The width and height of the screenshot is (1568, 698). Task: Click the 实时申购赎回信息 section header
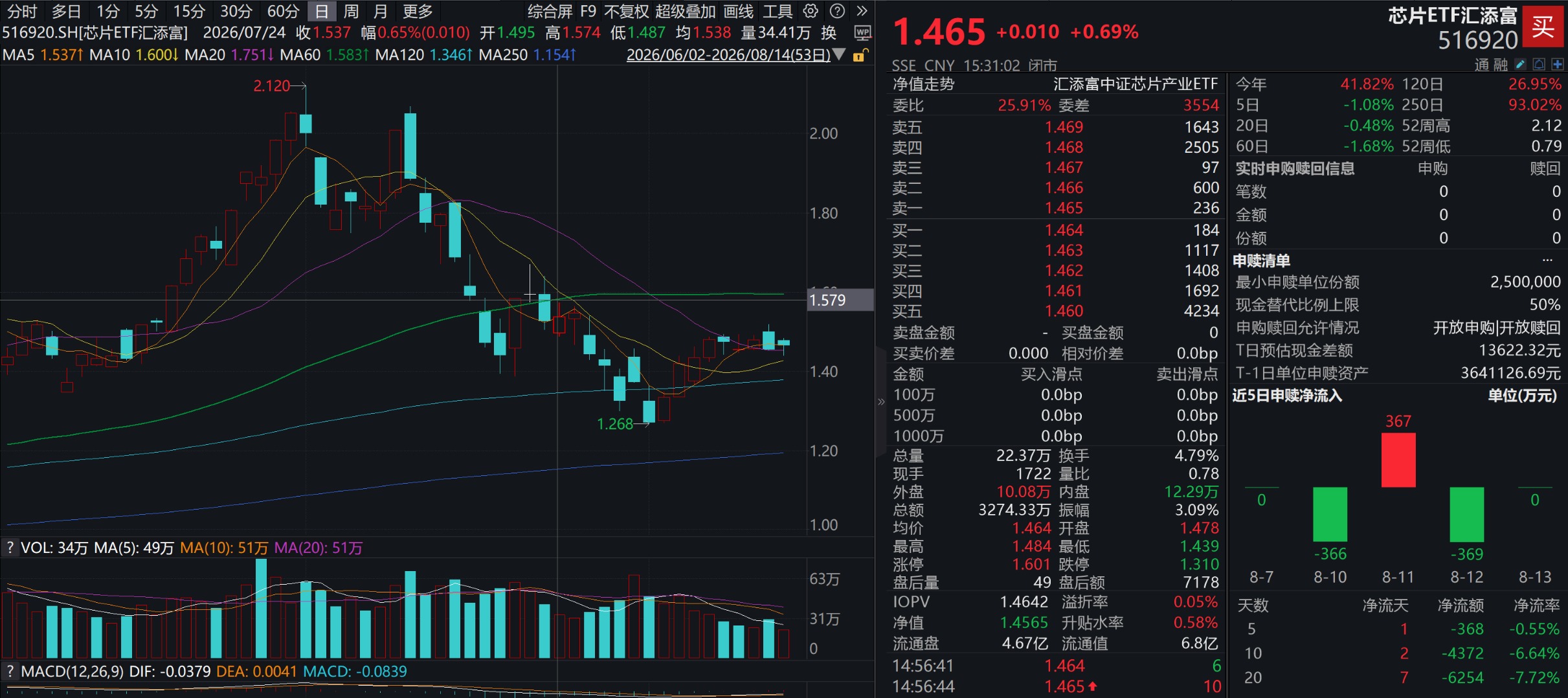[x=1295, y=168]
